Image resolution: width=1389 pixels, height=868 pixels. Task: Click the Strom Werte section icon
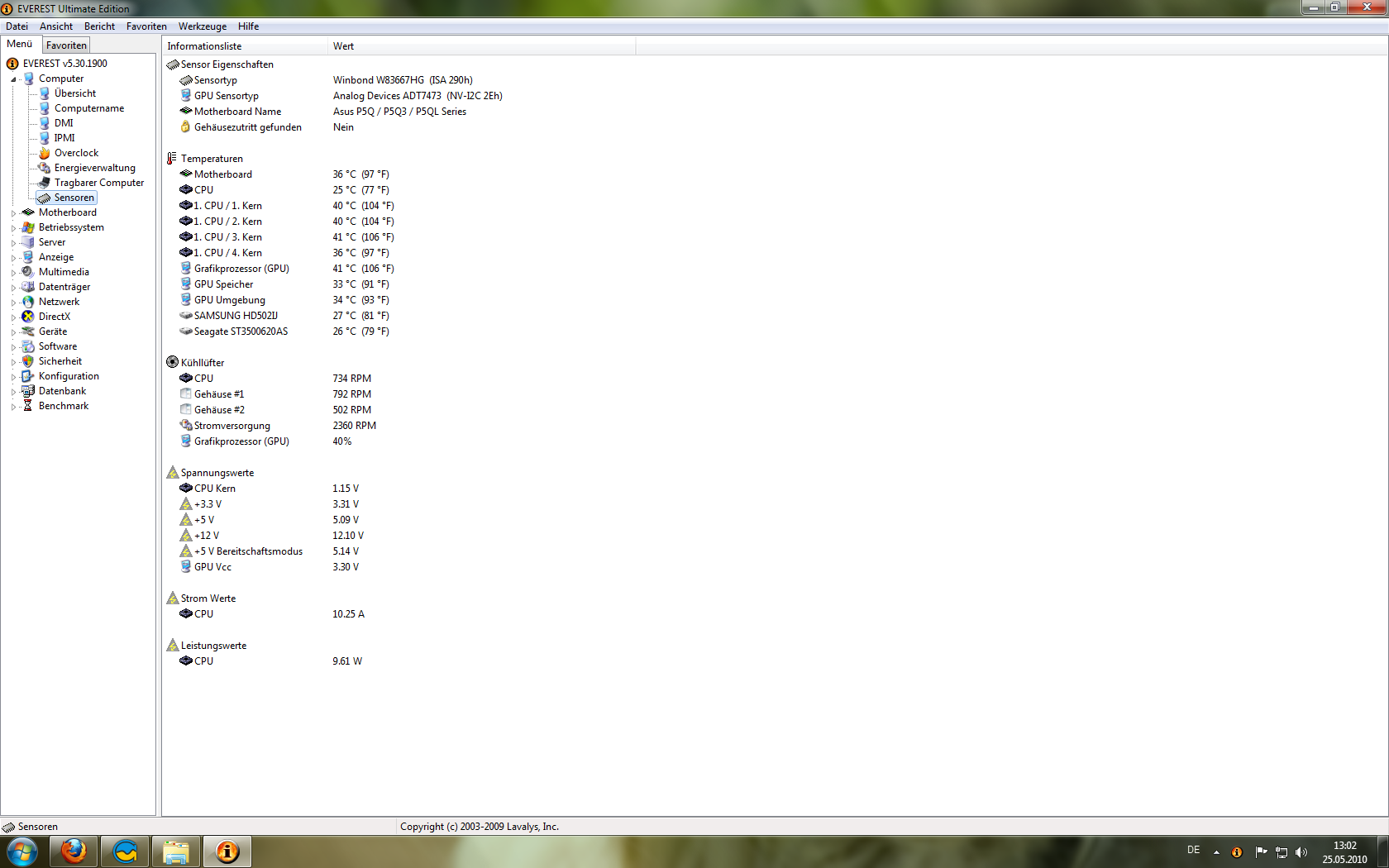click(x=173, y=599)
